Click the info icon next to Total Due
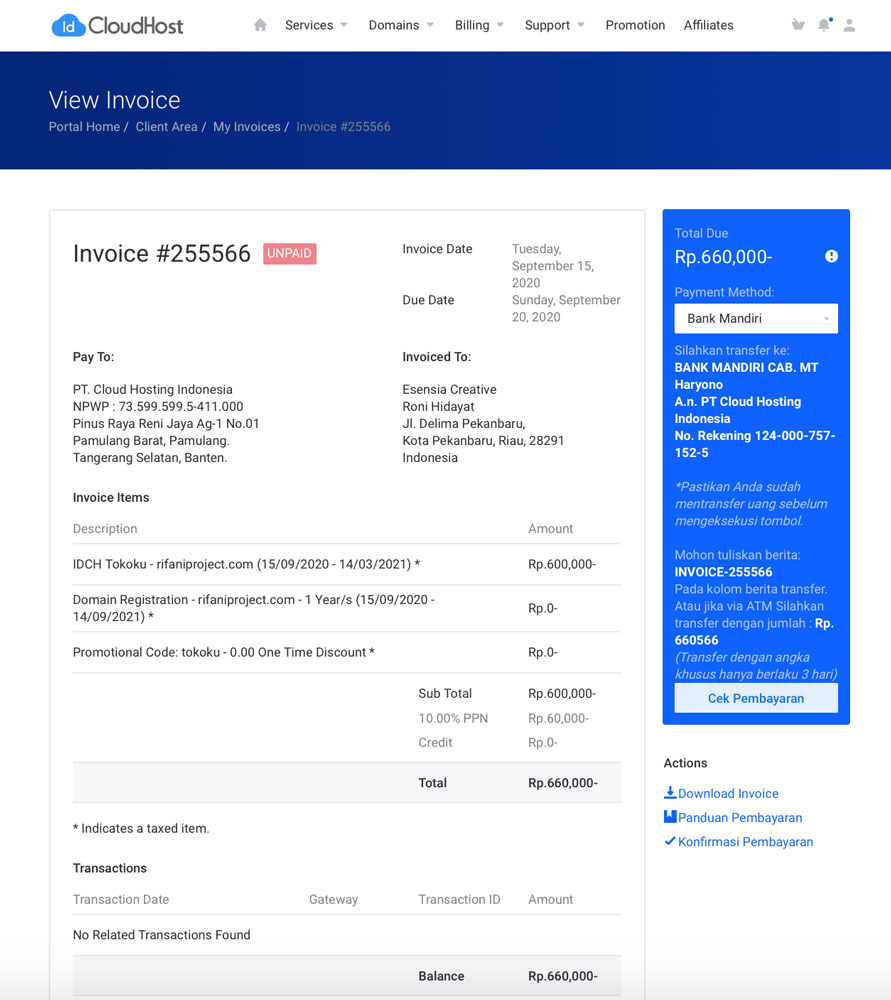Viewport: 891px width, 1000px height. coord(831,256)
